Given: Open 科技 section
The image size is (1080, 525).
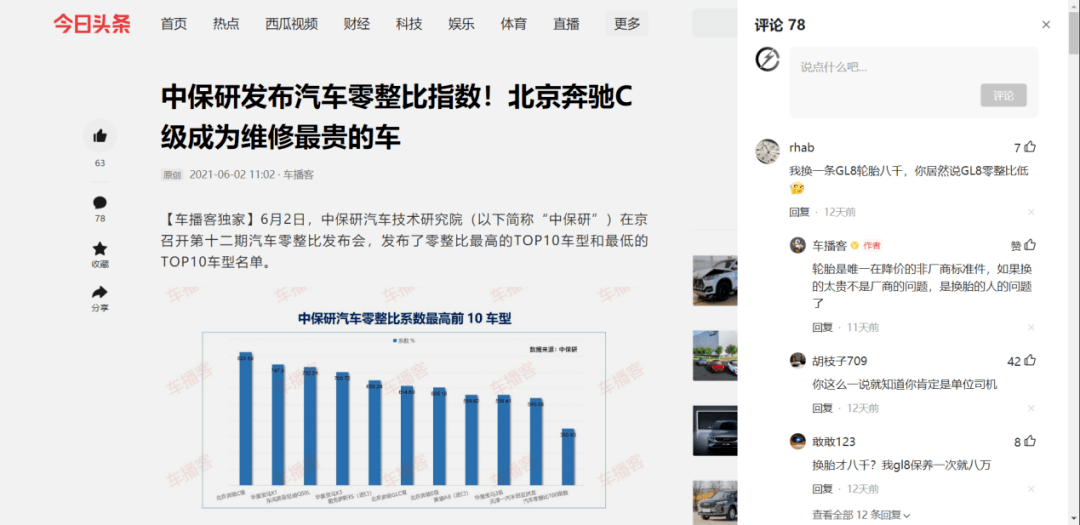Looking at the screenshot, I should click(x=409, y=24).
